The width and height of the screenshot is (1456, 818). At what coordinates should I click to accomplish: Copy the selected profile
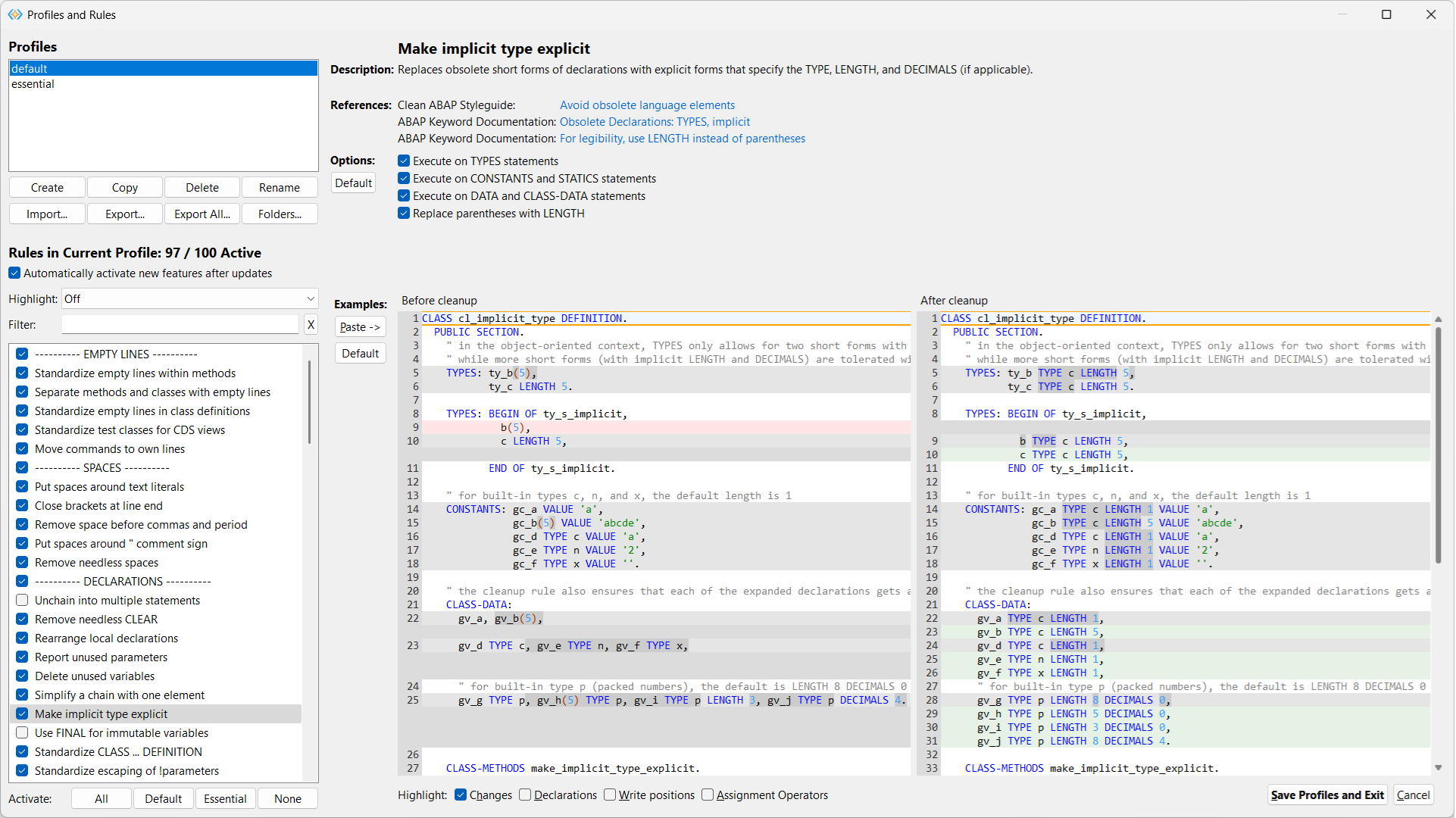point(125,188)
